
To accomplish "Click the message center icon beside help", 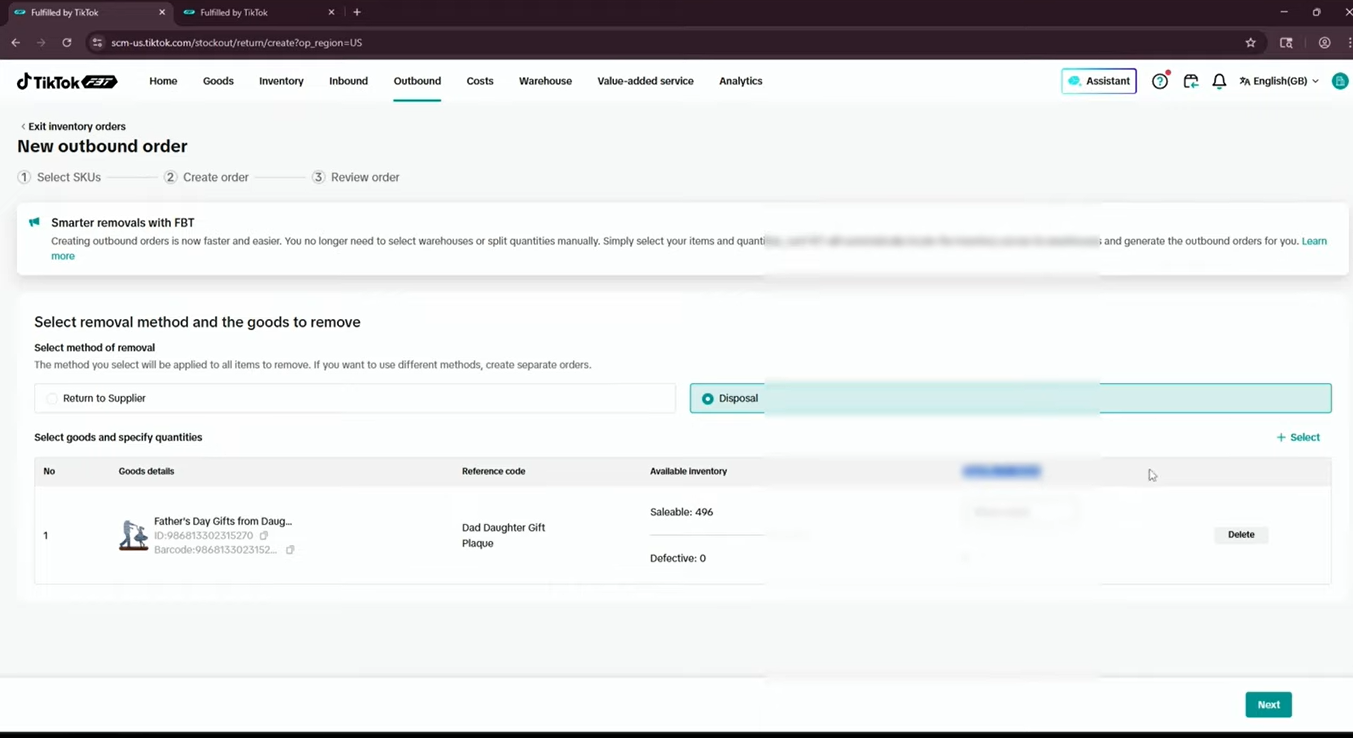I will pos(1190,81).
